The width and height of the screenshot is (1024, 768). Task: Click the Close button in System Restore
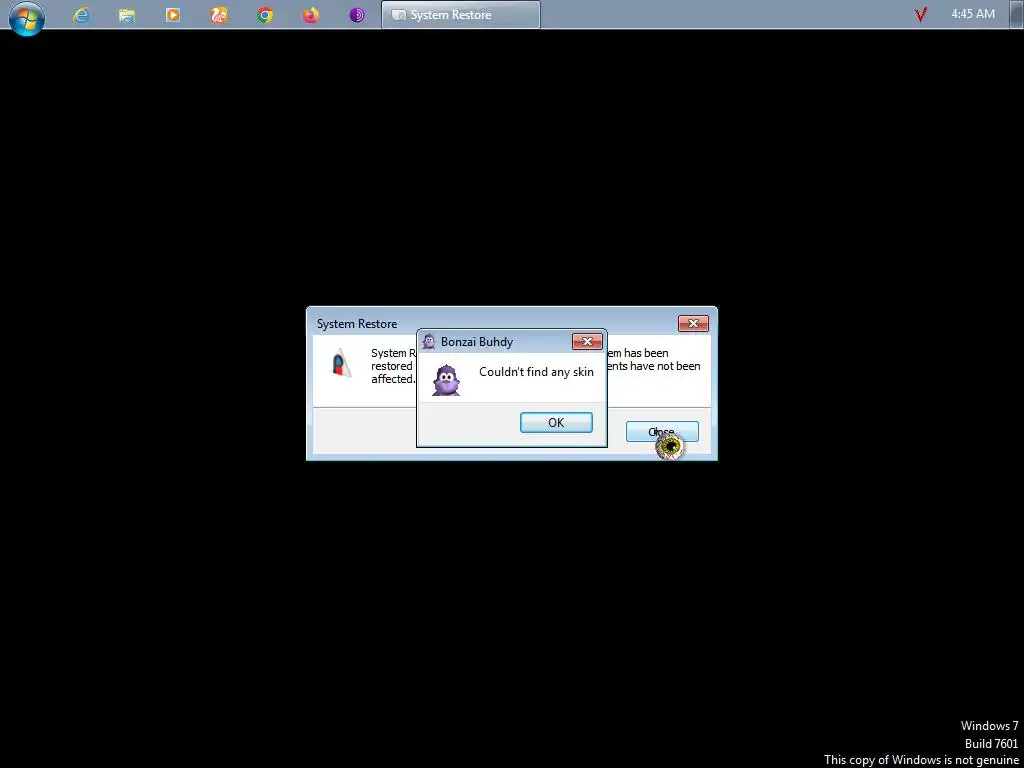coord(662,432)
